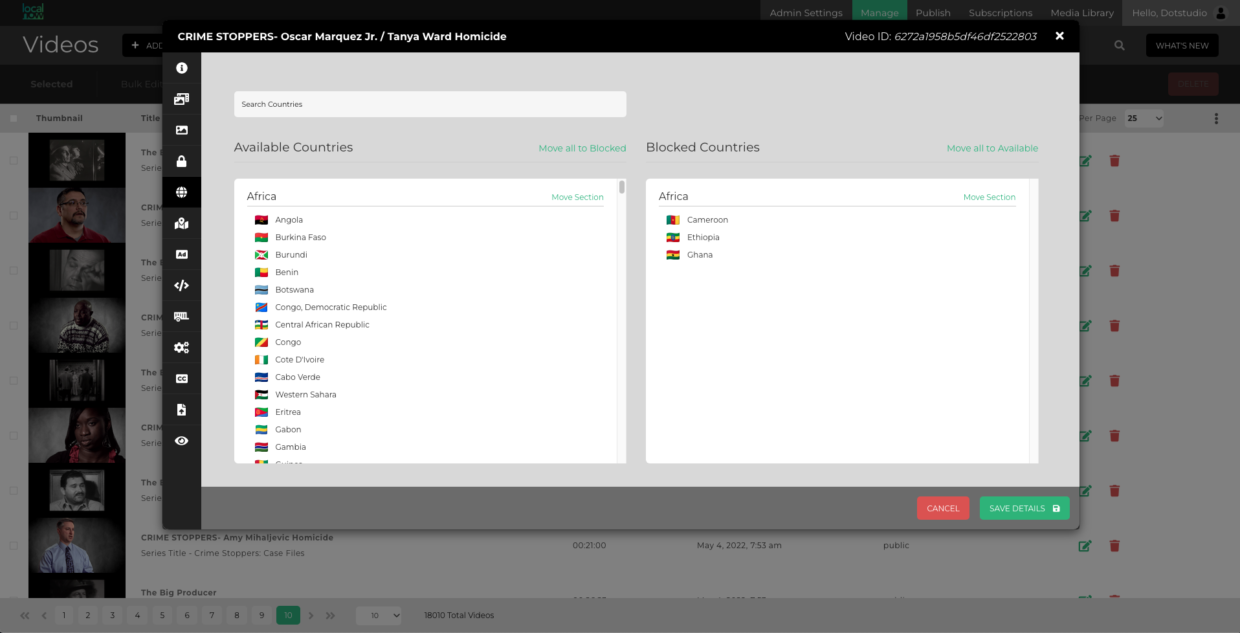Select the Publish menu item
Viewport: 1240px width, 633px height.
(932, 12)
